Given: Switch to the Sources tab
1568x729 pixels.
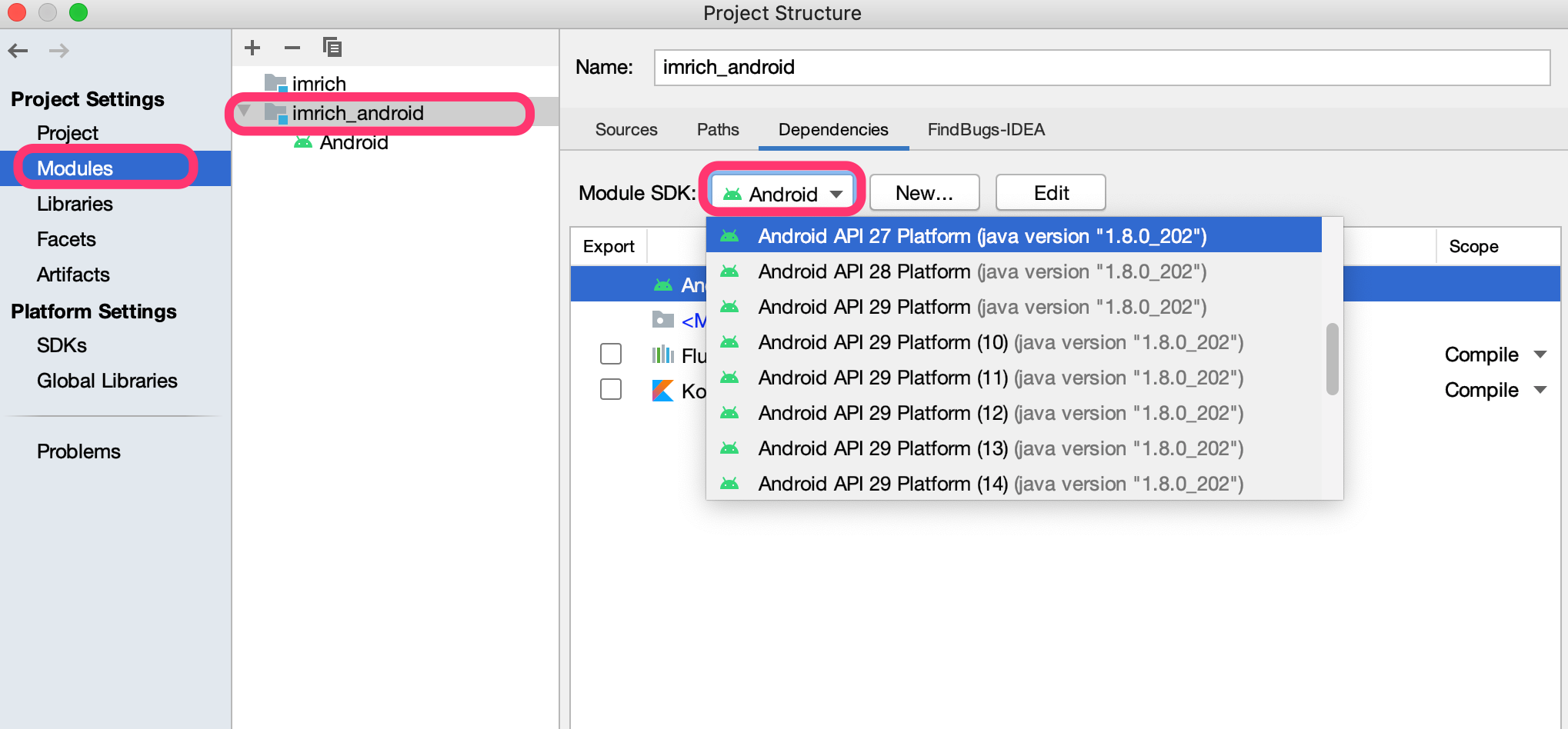Looking at the screenshot, I should (626, 129).
